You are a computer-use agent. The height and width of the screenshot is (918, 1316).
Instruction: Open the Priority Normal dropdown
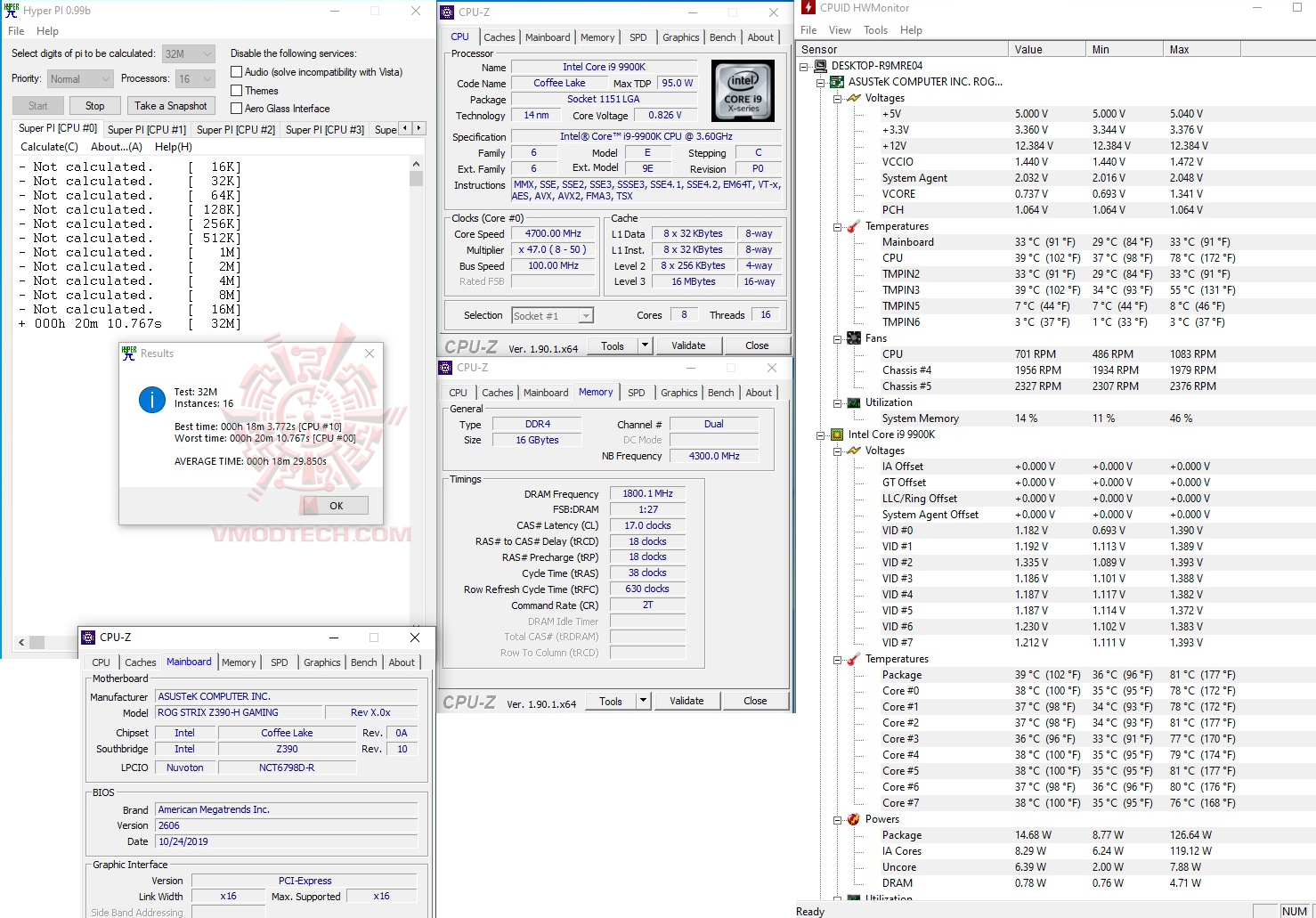(80, 79)
